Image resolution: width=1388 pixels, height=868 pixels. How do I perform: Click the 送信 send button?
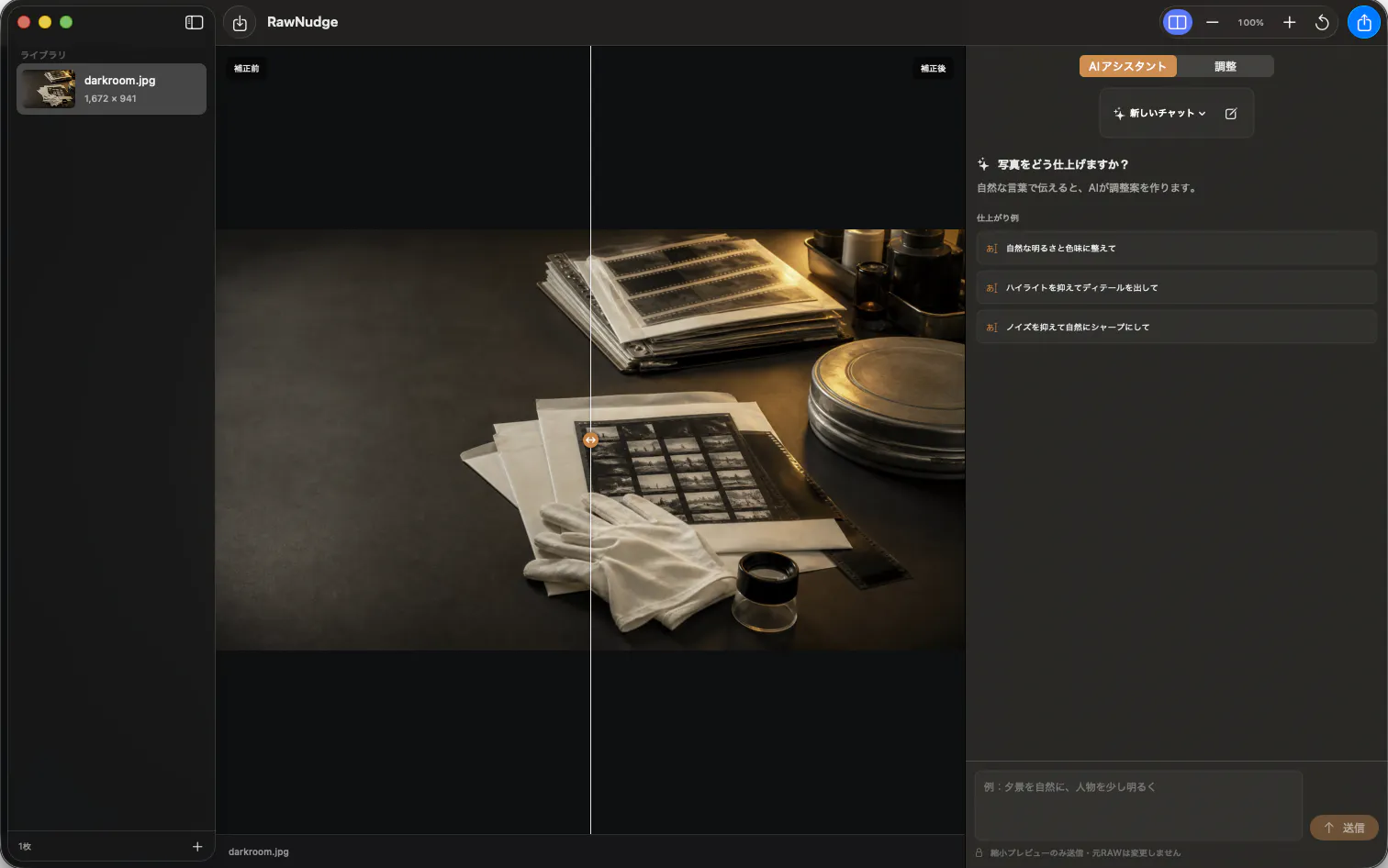[x=1344, y=828]
